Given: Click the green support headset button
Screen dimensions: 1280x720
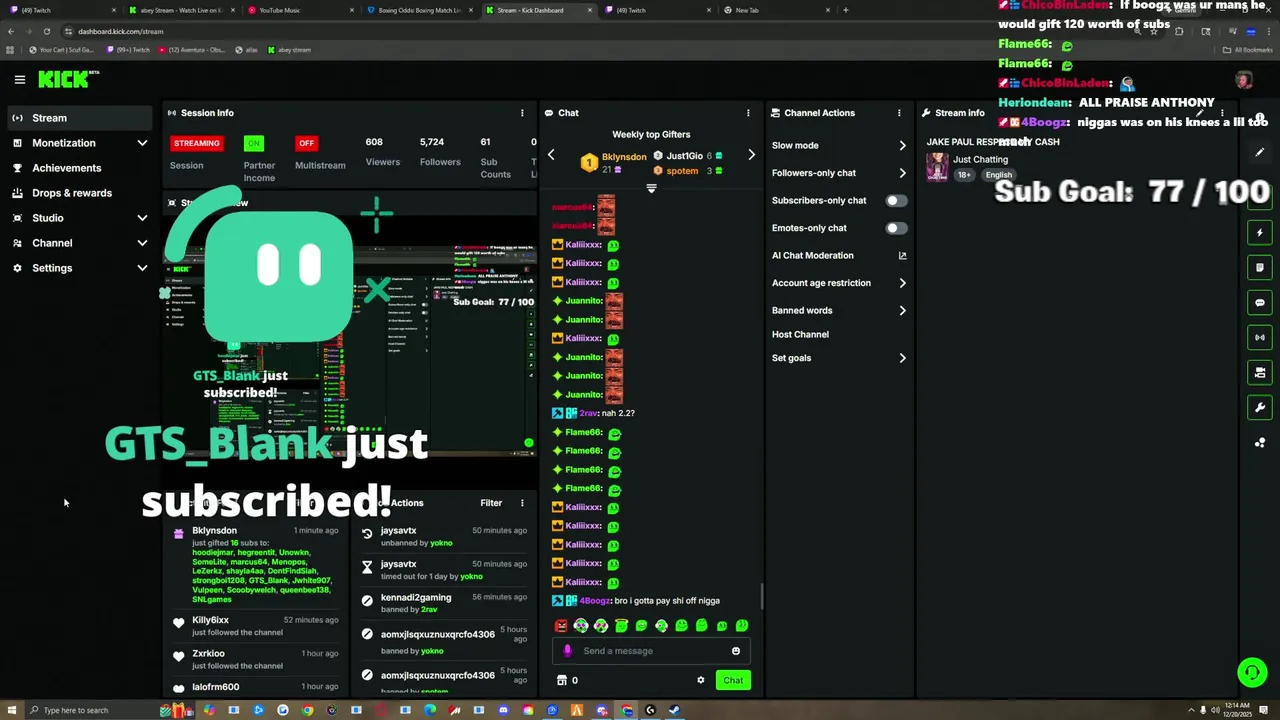Looking at the screenshot, I should point(1252,672).
